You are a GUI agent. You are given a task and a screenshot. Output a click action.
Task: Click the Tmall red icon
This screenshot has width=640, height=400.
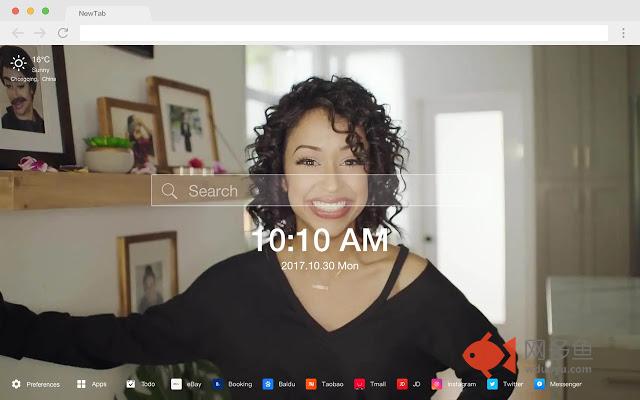[x=359, y=384]
